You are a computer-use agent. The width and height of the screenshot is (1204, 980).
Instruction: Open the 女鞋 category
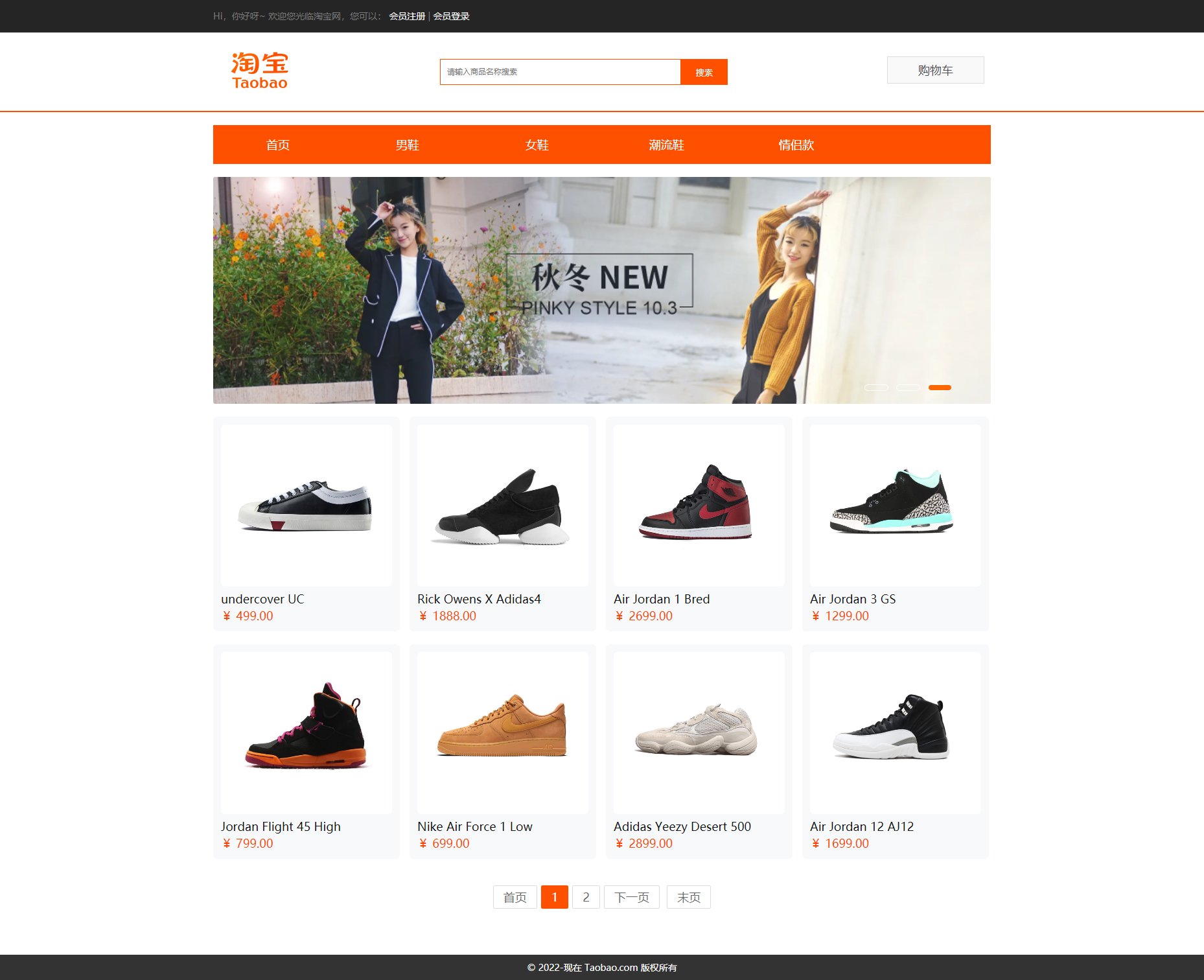pos(537,145)
